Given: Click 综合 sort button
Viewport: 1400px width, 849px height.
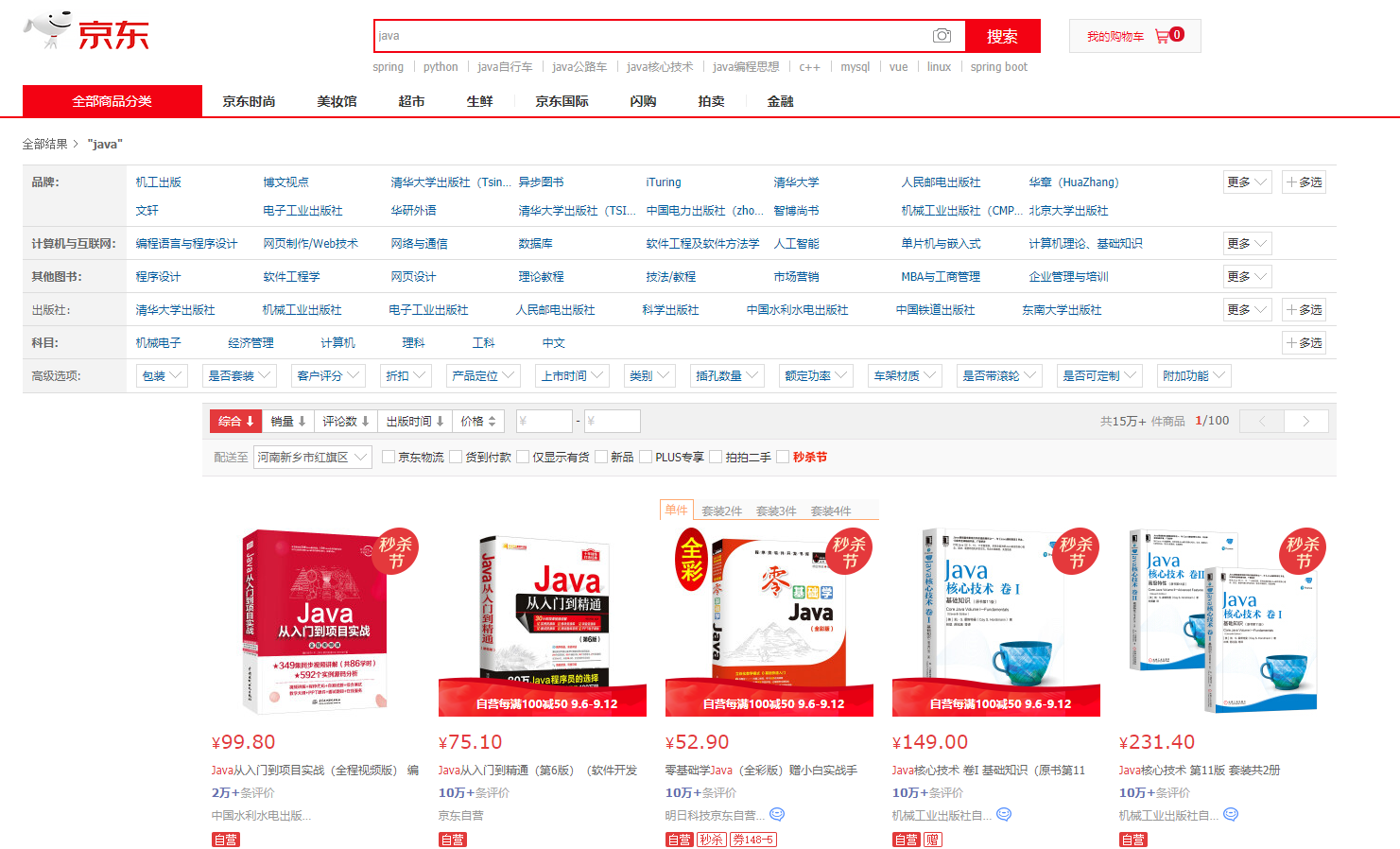Looking at the screenshot, I should coord(235,422).
